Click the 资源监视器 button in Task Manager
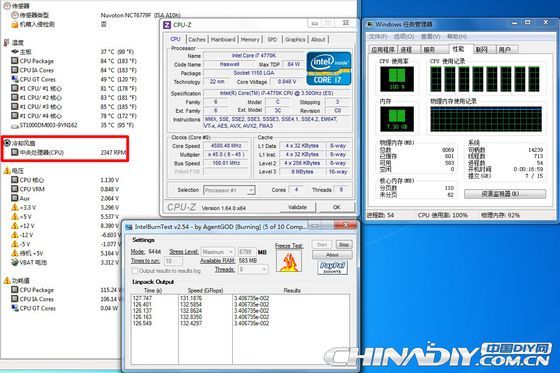Image resolution: width=560 pixels, height=373 pixels. point(505,194)
